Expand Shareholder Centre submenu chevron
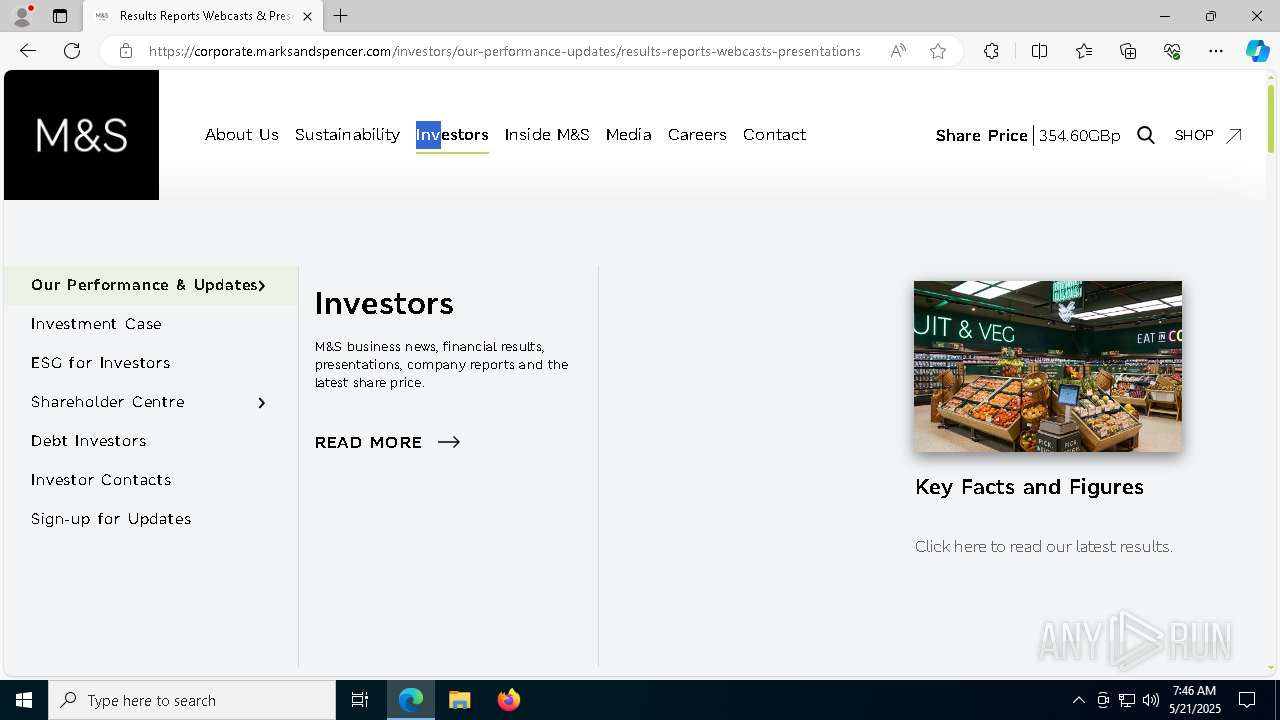 [262, 402]
